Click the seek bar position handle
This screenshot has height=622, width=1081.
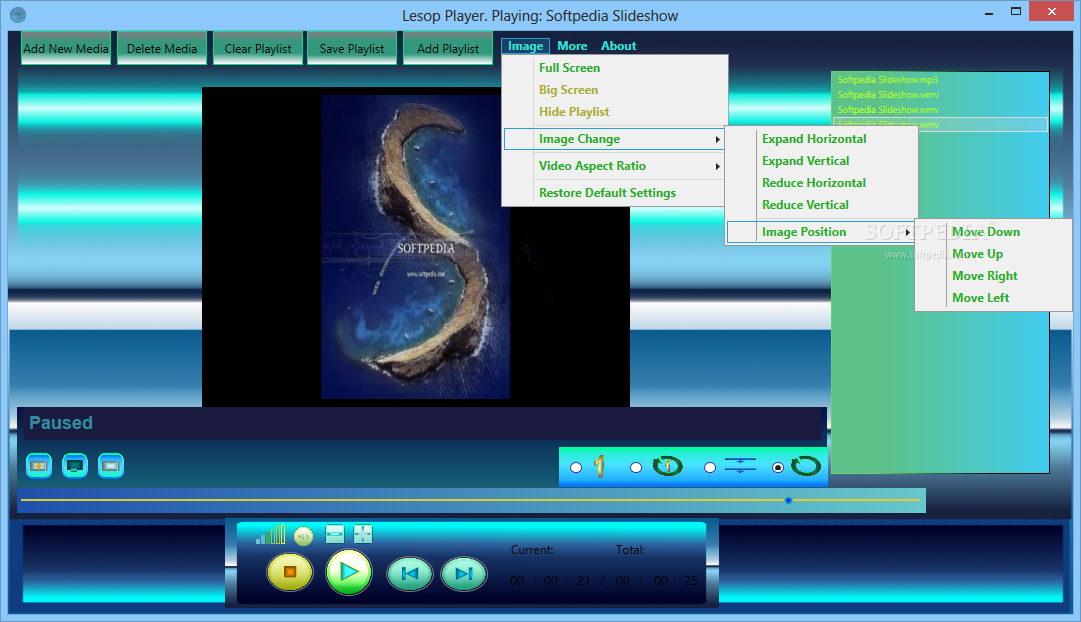788,501
